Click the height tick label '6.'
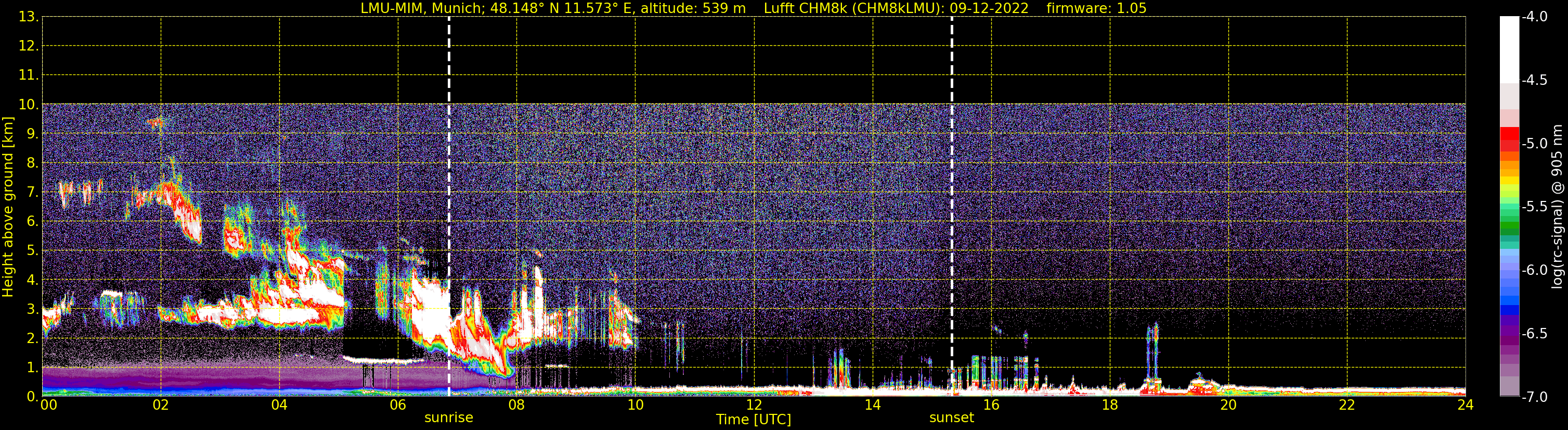 click(x=32, y=222)
